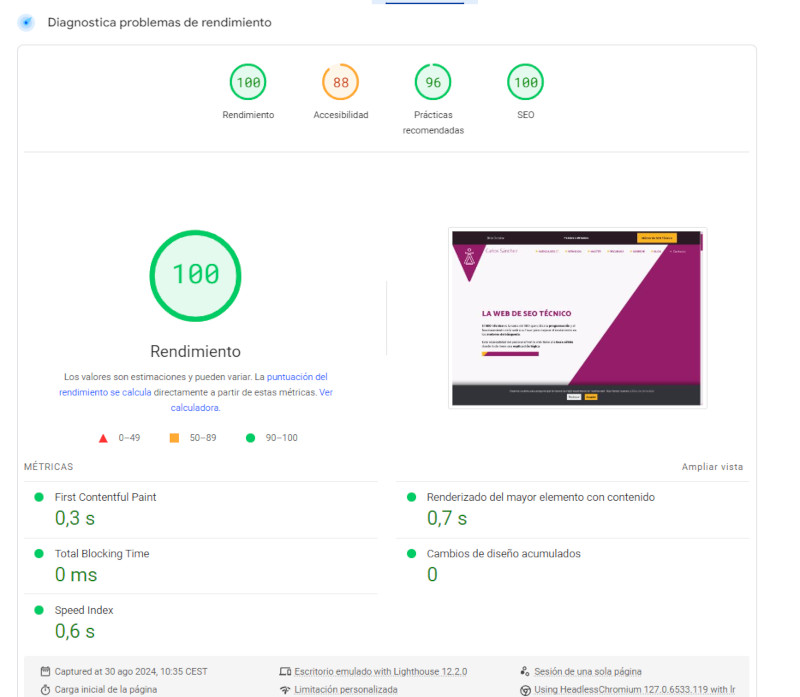Click the Speed Index metric label
800x697 pixels.
84,610
